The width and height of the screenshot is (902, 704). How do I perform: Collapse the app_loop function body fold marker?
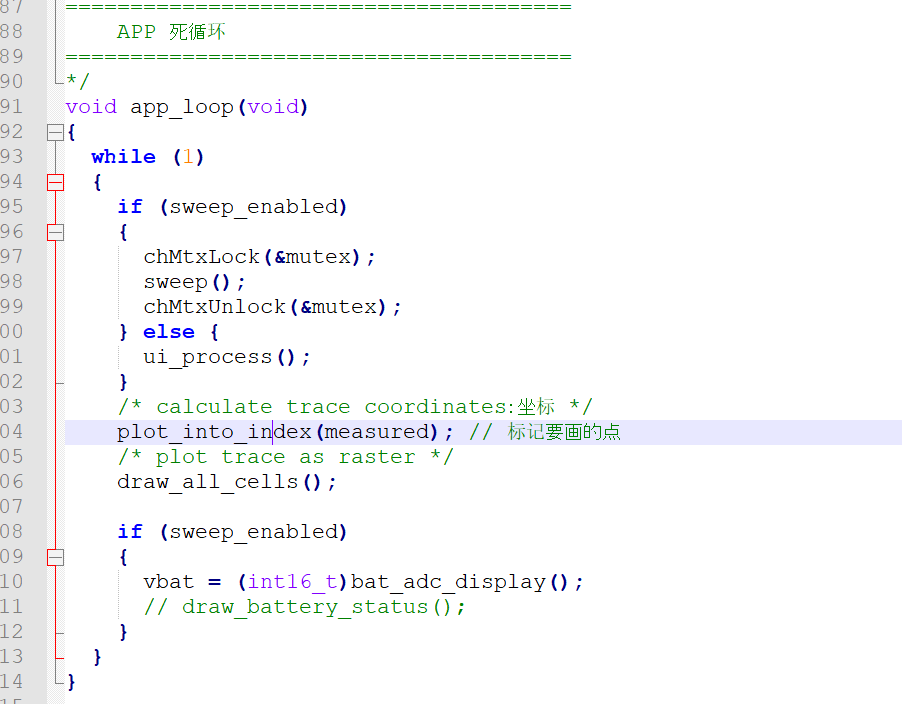click(55, 132)
